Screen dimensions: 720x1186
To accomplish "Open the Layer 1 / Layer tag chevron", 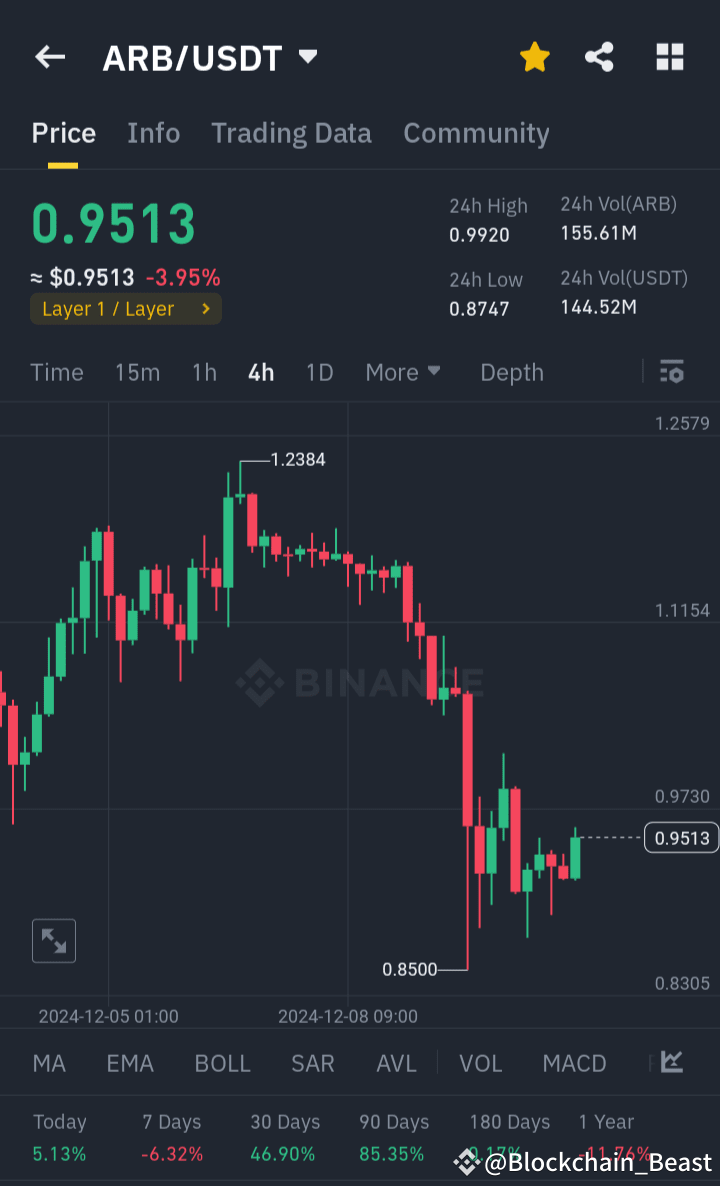I will point(207,309).
